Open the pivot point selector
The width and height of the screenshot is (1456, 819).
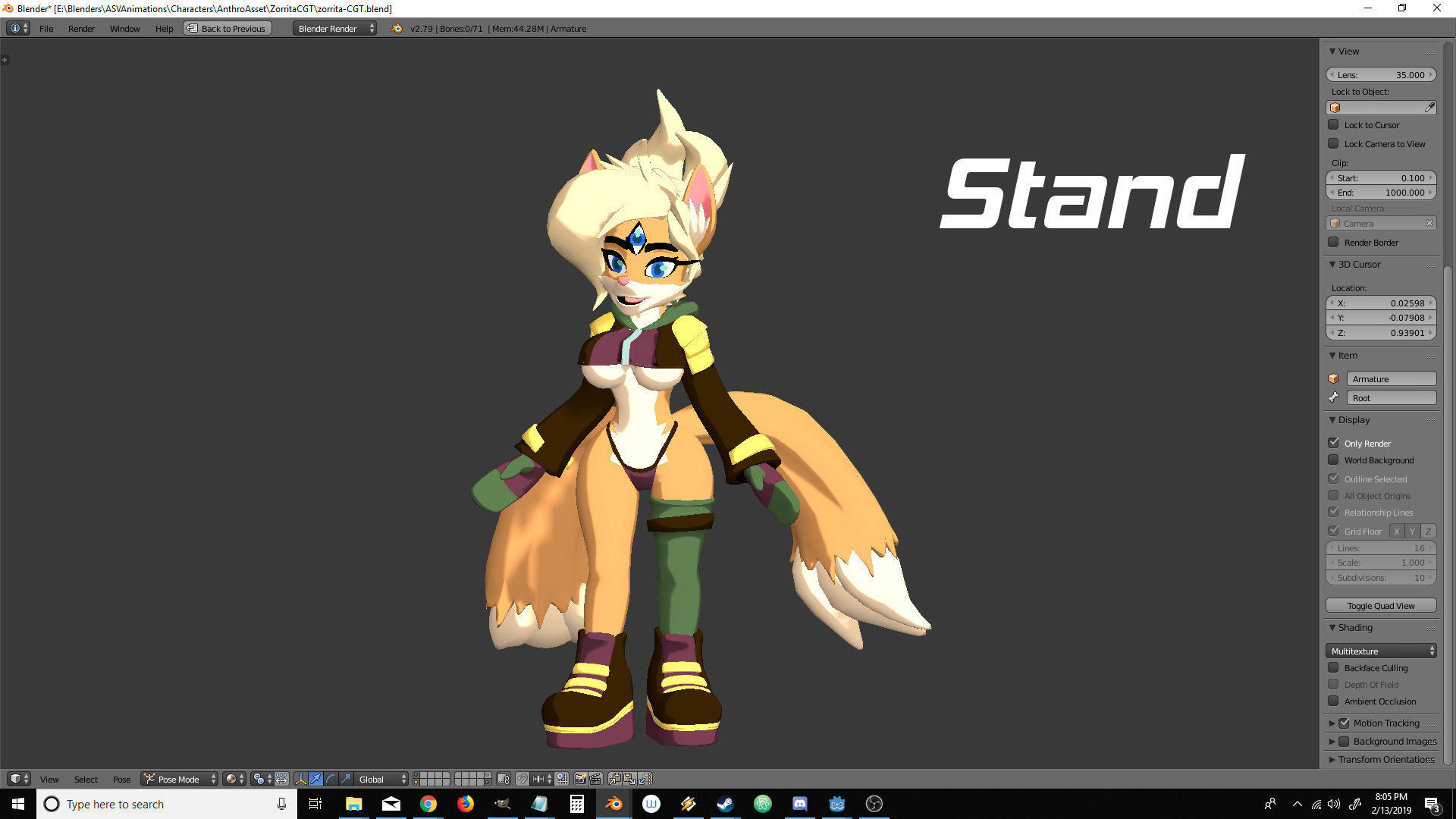point(262,779)
